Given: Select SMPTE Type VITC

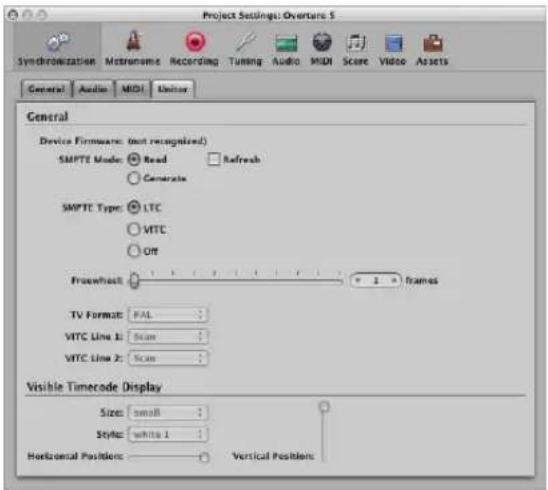Looking at the screenshot, I should pyautogui.click(x=134, y=229).
